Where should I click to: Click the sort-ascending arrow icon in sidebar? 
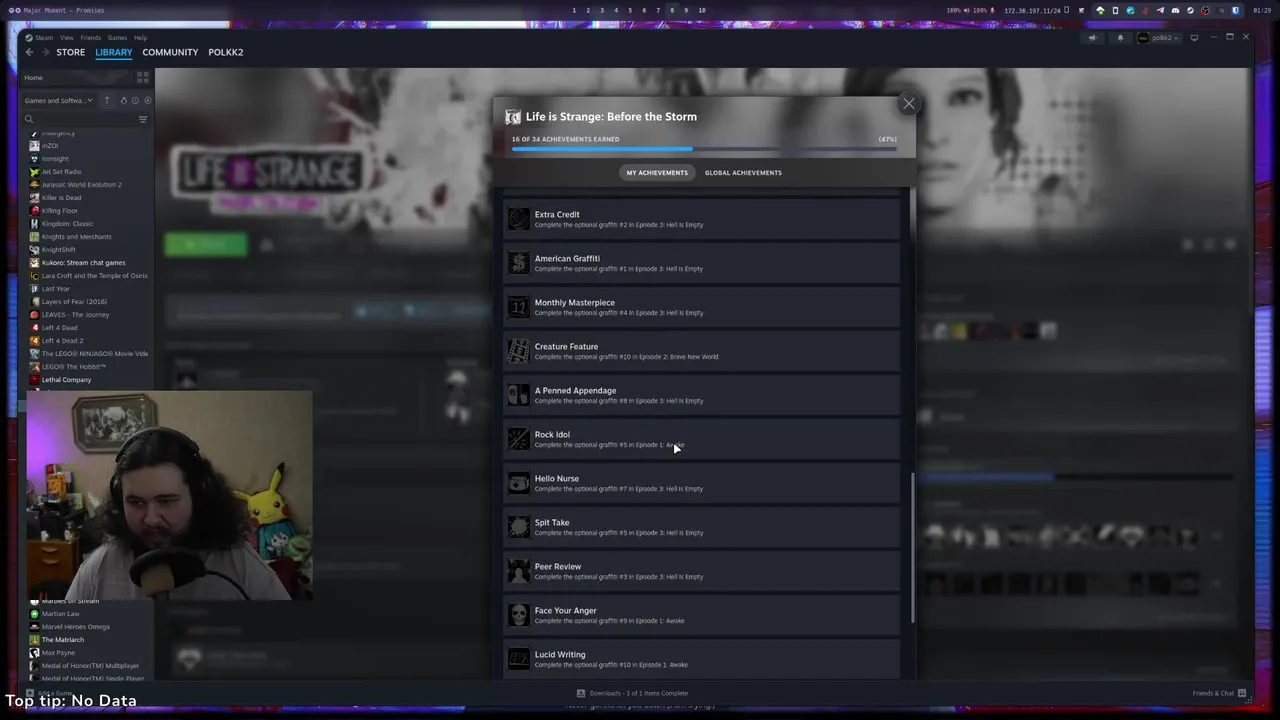point(107,100)
